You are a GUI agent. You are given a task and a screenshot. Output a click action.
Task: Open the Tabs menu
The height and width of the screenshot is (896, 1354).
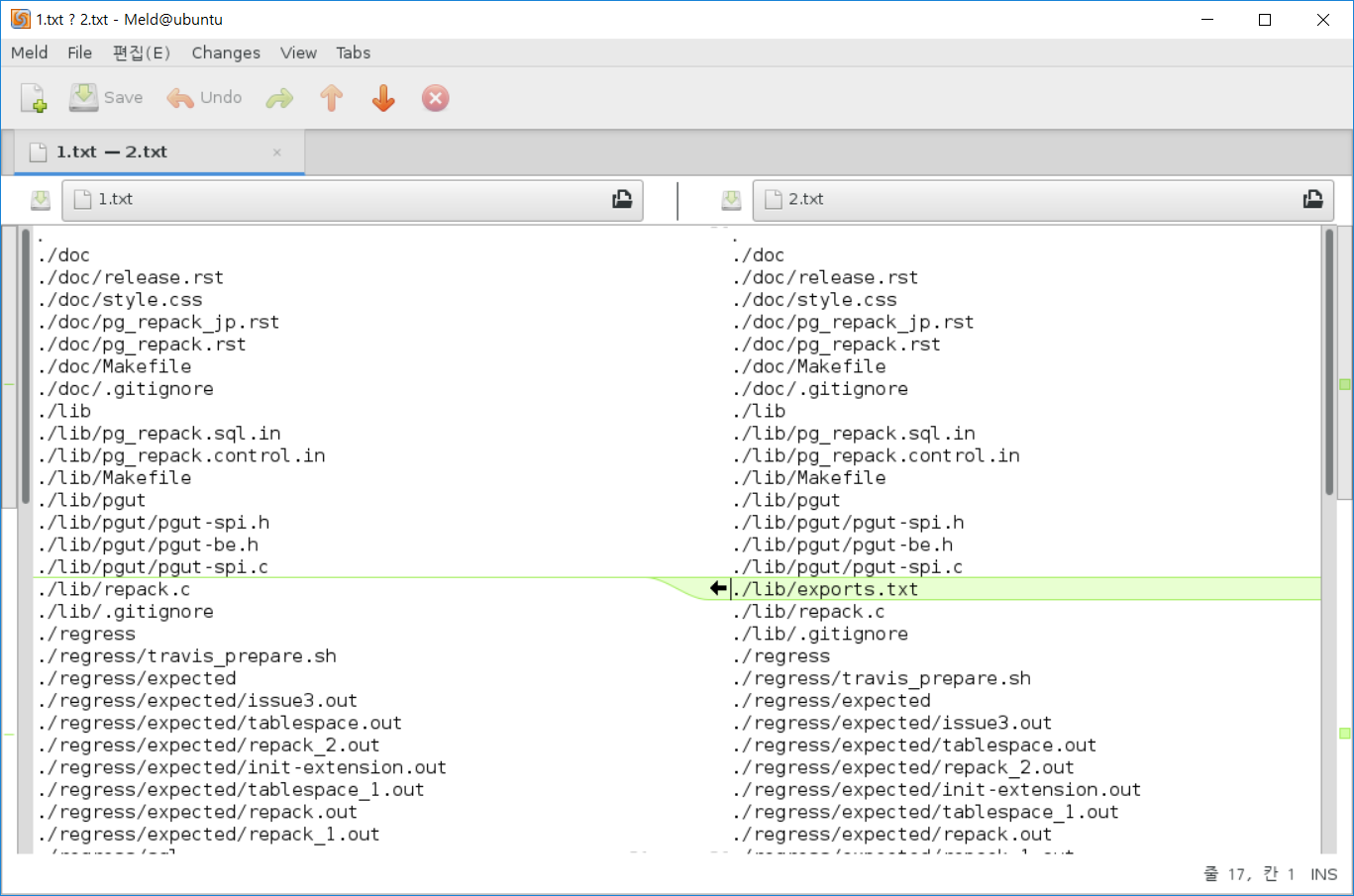(353, 52)
